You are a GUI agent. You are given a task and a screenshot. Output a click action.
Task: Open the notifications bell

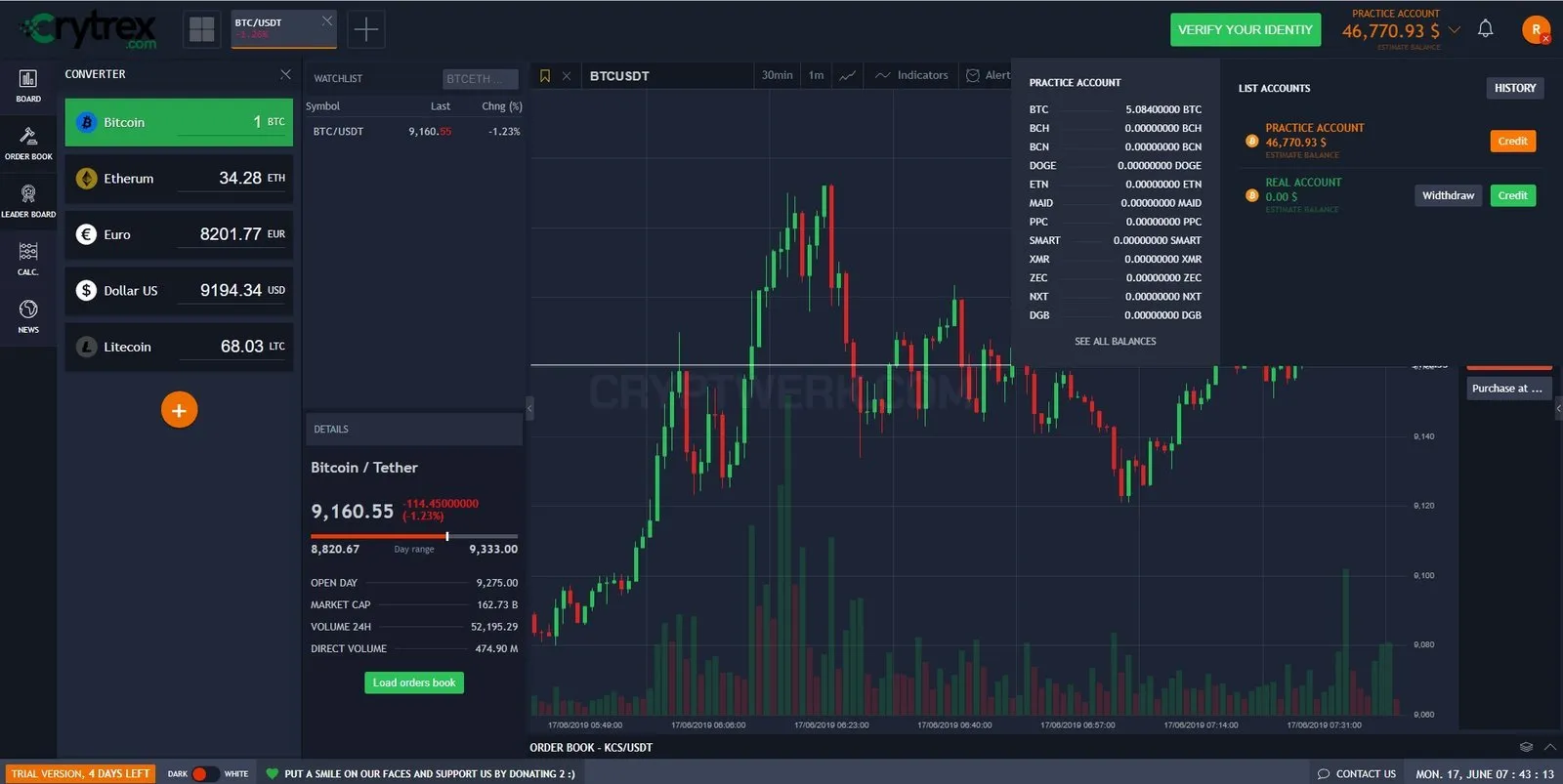[1486, 28]
